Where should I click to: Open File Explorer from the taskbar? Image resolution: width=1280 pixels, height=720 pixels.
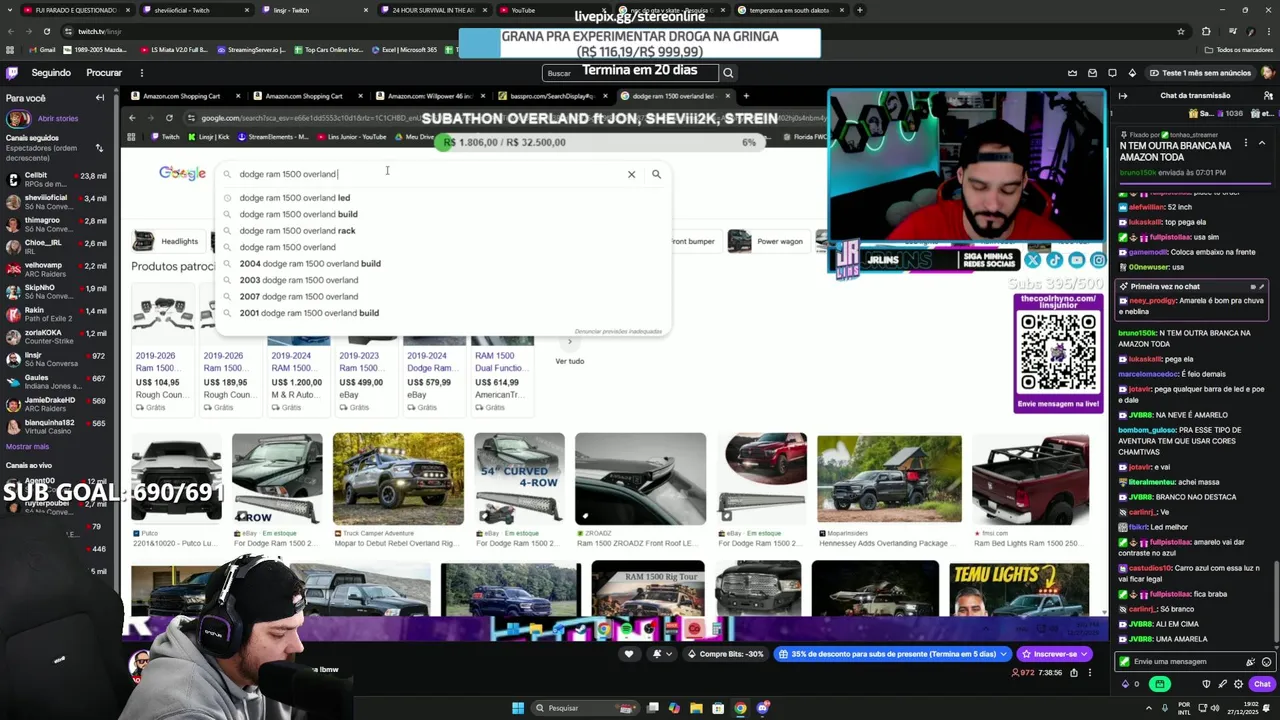tap(696, 708)
